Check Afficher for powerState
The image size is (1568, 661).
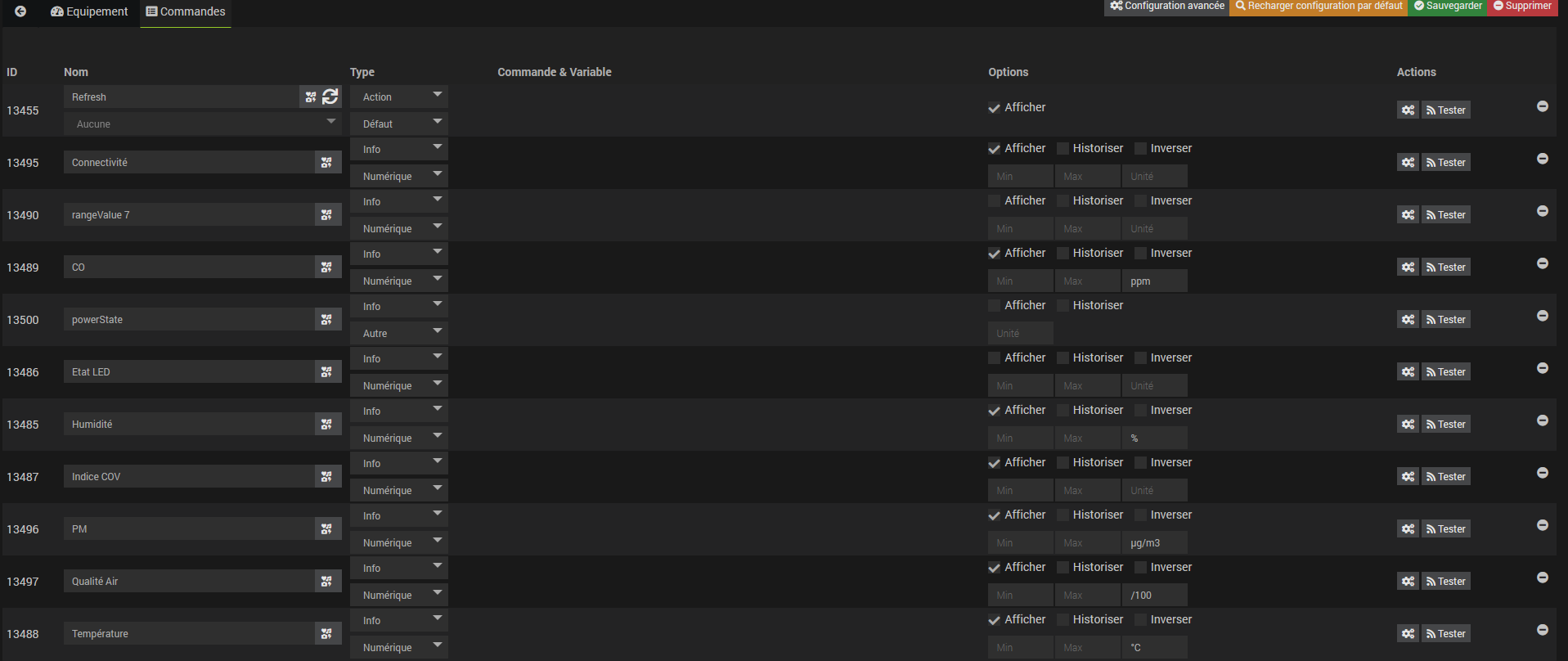pos(995,306)
